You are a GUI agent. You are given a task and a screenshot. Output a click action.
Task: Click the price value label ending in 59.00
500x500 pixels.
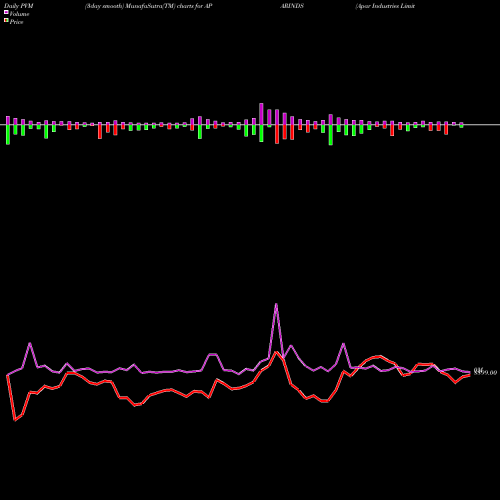pos(485,372)
